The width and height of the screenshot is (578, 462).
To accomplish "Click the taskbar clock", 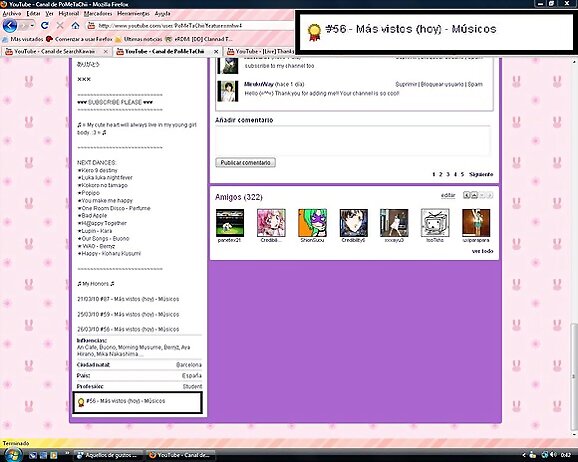I will pyautogui.click(x=565, y=455).
